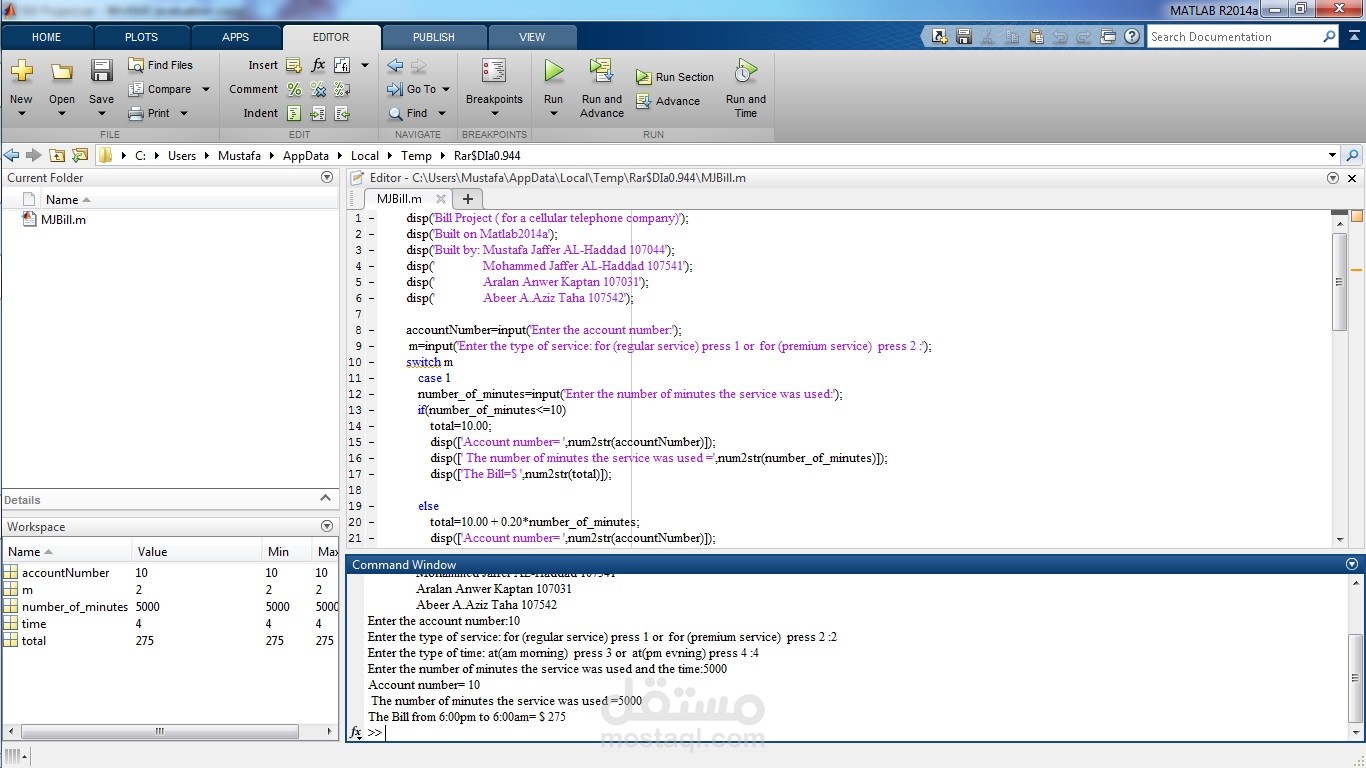Viewport: 1366px width, 768px height.
Task: Click the green Run play icon
Action: pos(553,71)
